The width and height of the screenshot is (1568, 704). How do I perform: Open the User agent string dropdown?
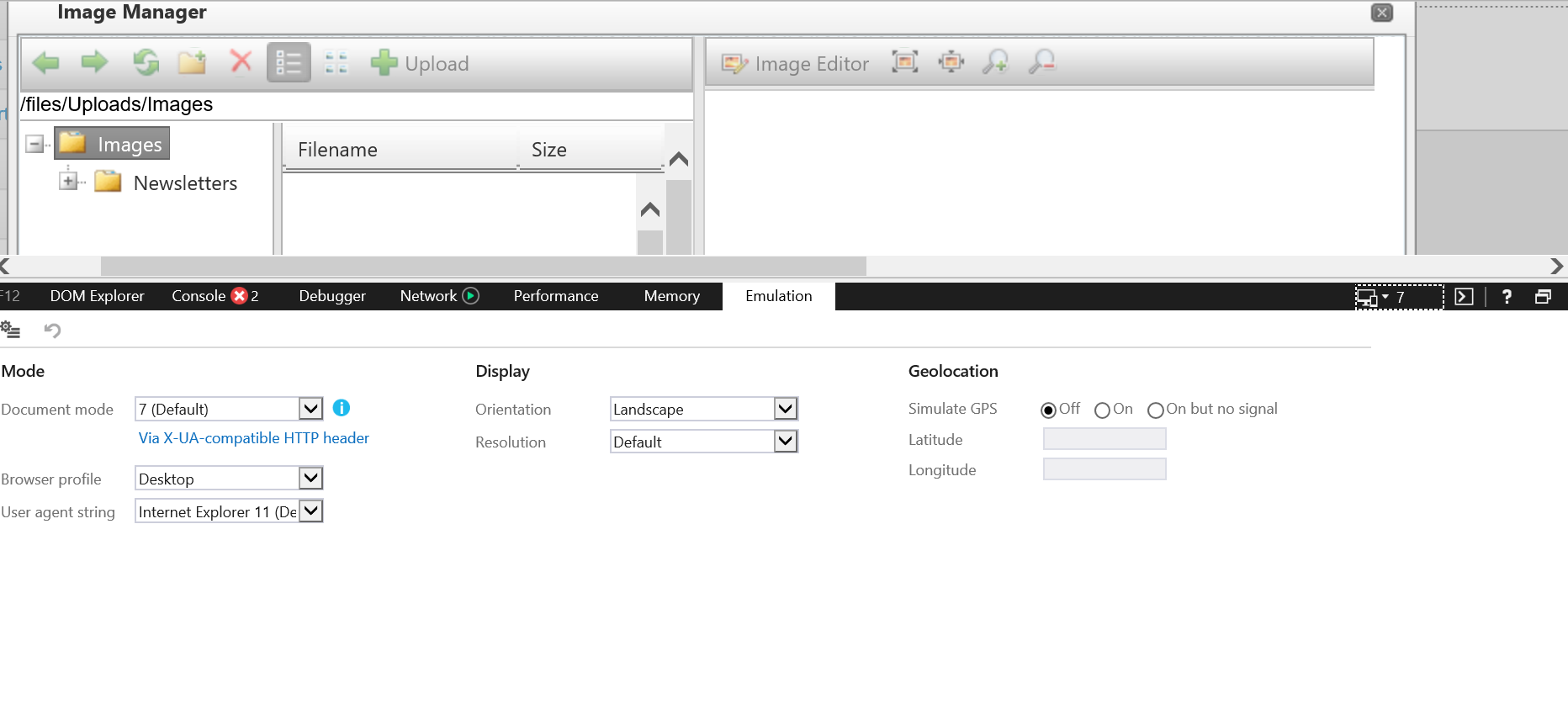[229, 511]
